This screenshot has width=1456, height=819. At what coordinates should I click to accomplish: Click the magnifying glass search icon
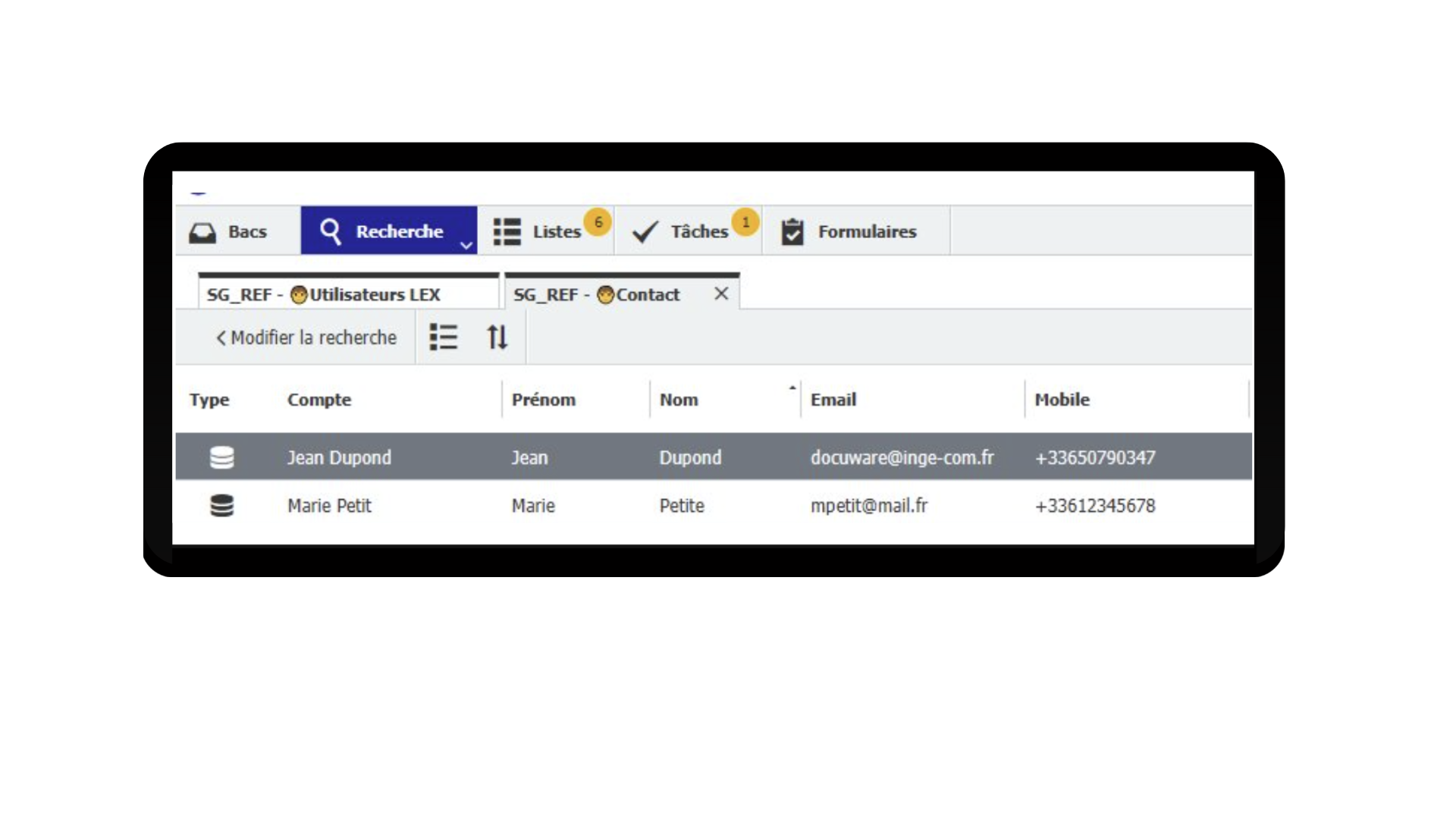[331, 231]
